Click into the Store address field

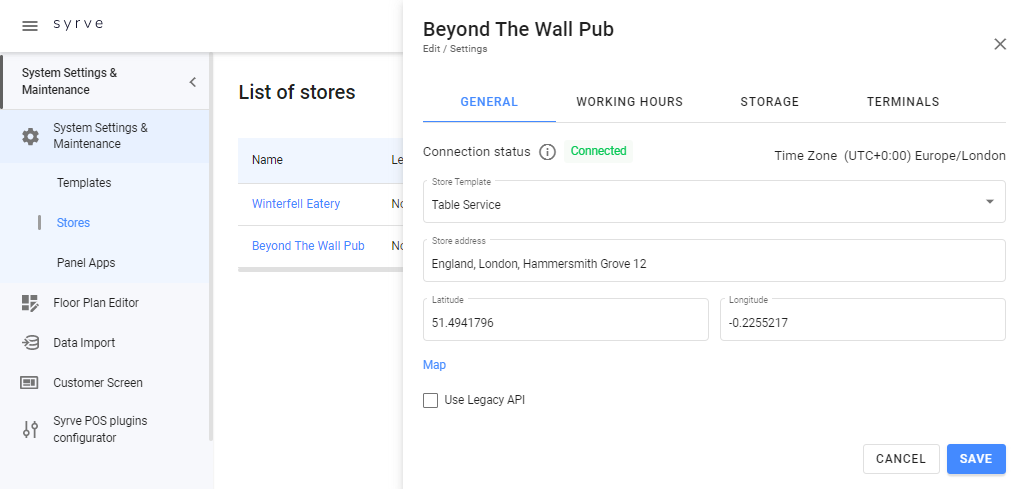[713, 264]
